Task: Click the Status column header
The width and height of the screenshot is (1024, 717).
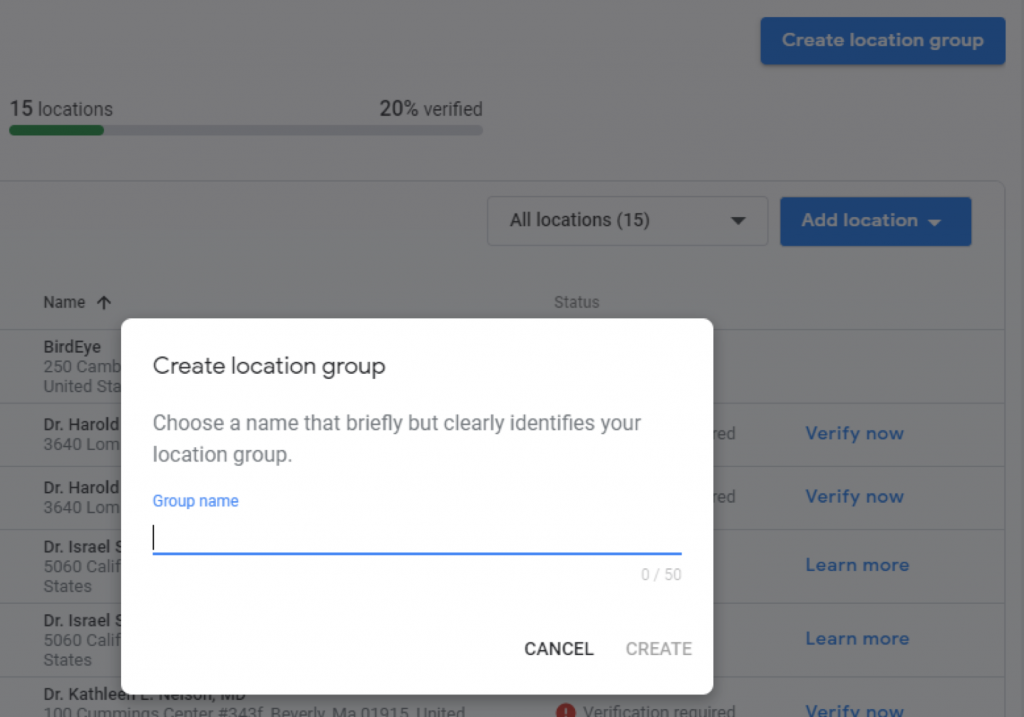Action: click(x=576, y=302)
